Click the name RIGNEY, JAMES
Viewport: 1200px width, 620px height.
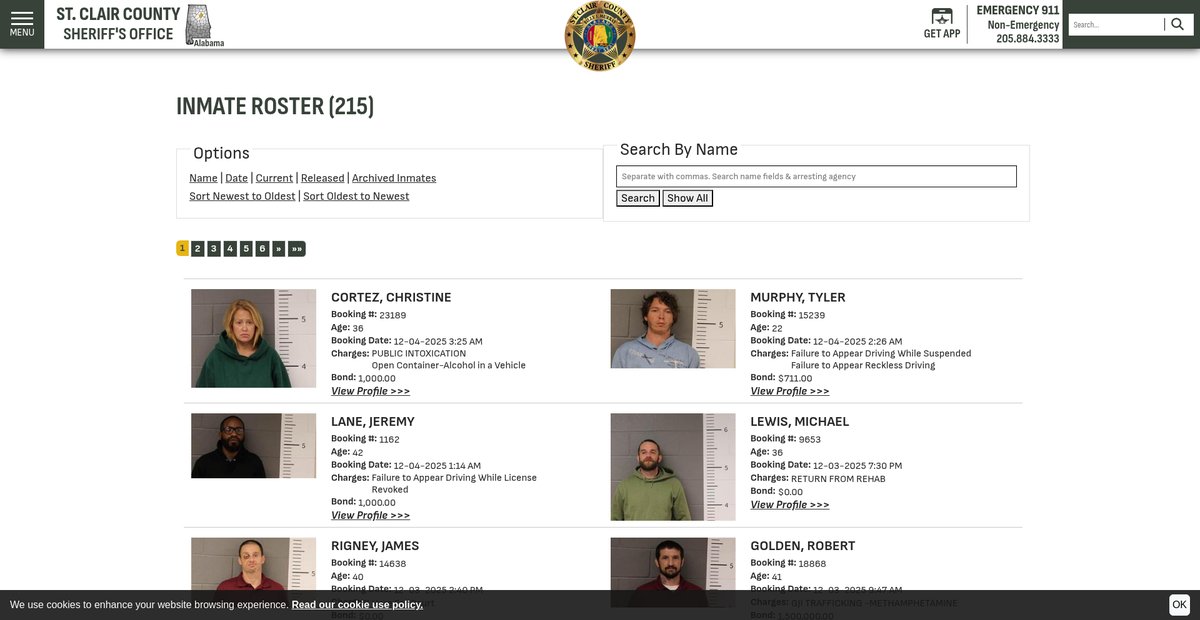click(375, 546)
